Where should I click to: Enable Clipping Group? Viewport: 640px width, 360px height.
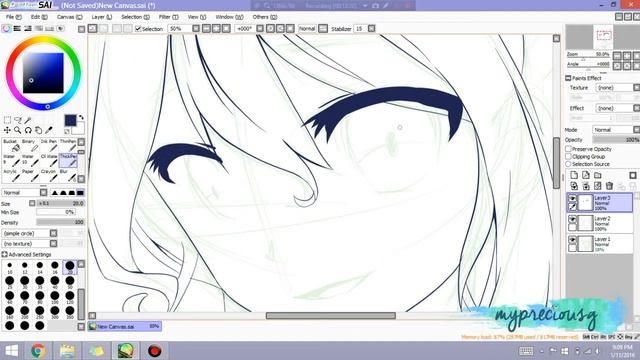tap(568, 156)
